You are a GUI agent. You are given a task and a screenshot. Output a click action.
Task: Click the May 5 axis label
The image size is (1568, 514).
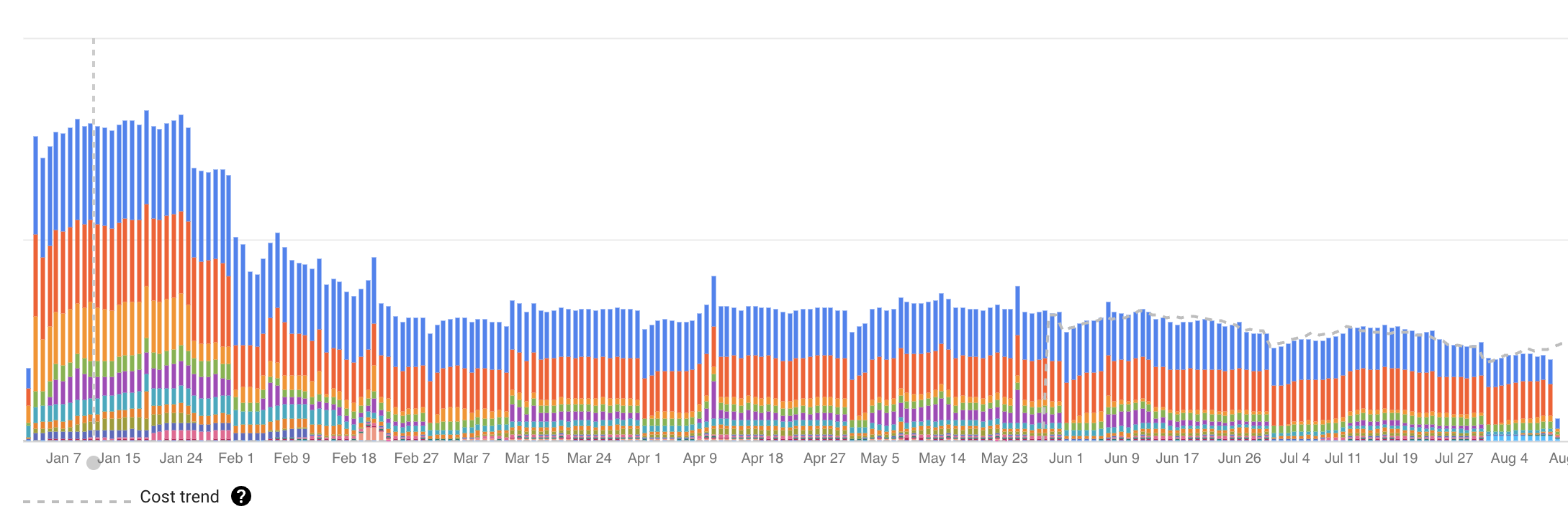click(880, 458)
